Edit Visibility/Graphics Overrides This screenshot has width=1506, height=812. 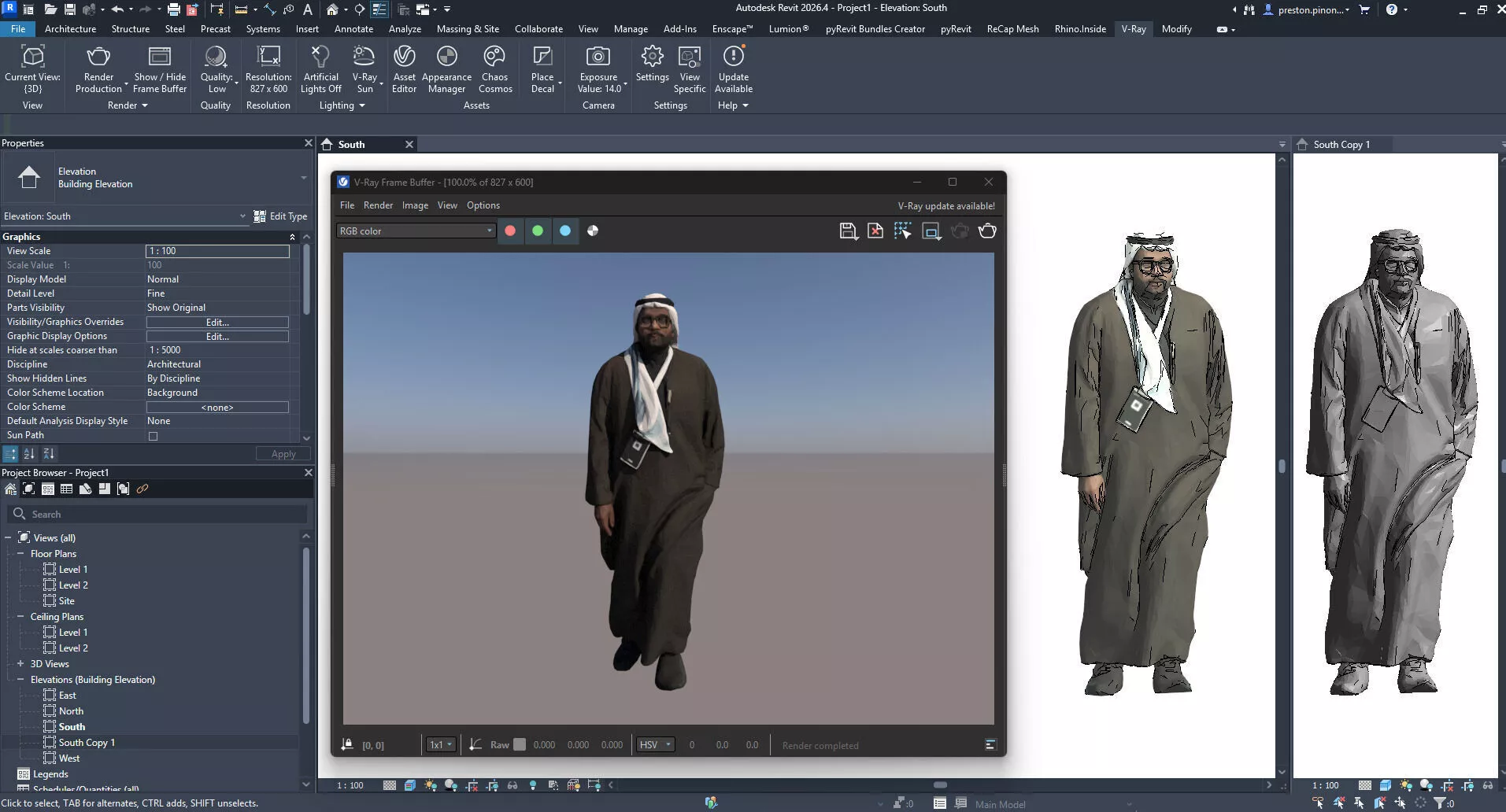pyautogui.click(x=217, y=322)
